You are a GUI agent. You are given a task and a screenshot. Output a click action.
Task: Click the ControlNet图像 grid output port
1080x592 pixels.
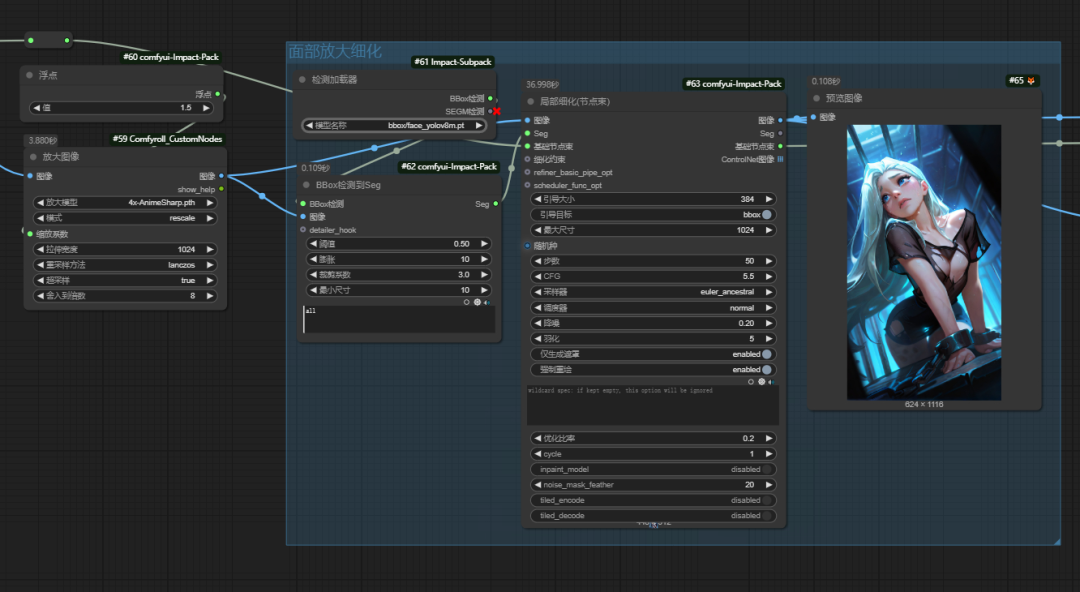point(780,160)
